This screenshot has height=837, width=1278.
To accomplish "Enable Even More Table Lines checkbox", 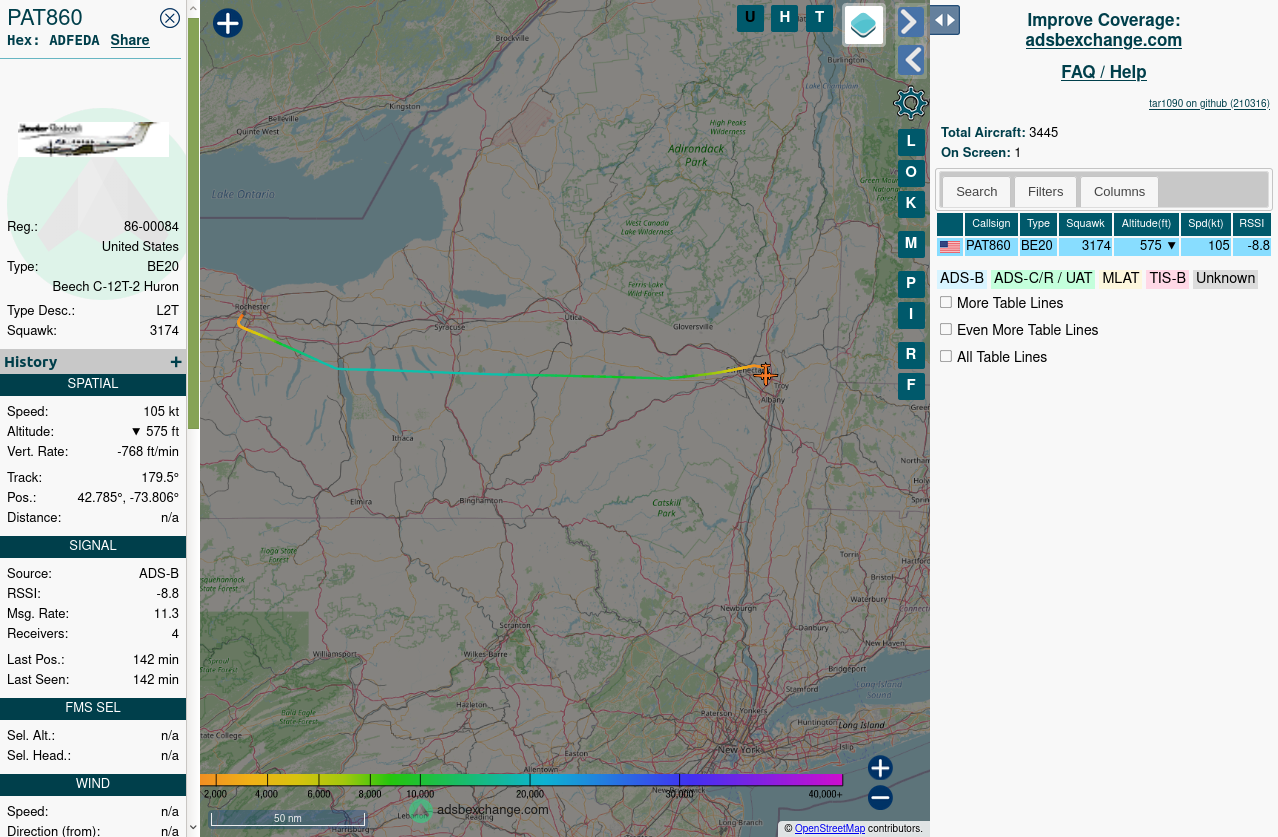I will 946,329.
